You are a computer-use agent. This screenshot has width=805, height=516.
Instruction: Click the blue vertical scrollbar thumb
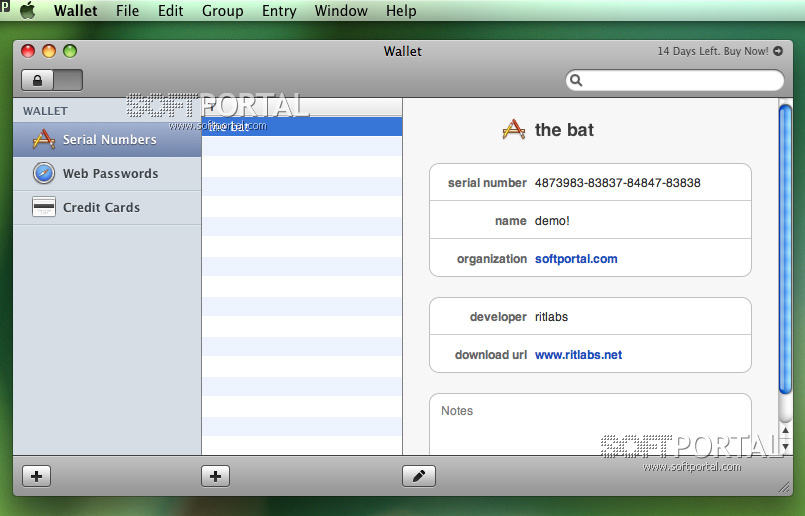pos(785,249)
